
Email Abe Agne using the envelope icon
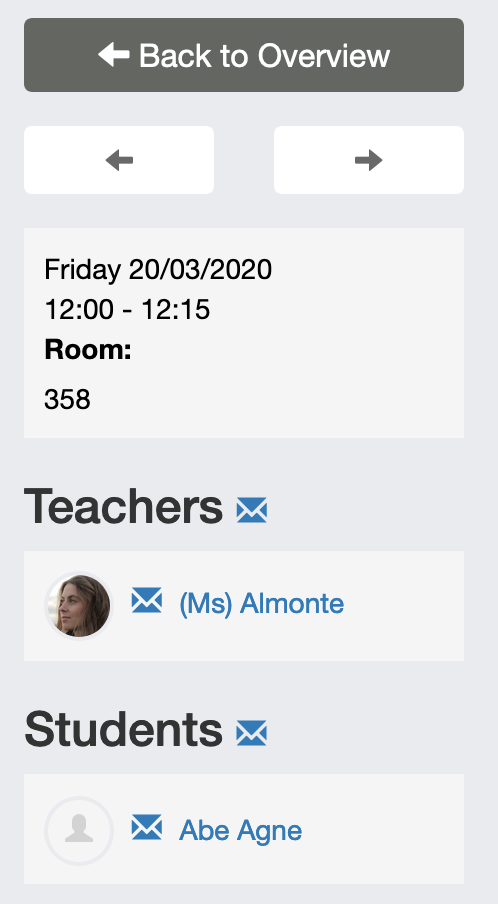[x=146, y=827]
